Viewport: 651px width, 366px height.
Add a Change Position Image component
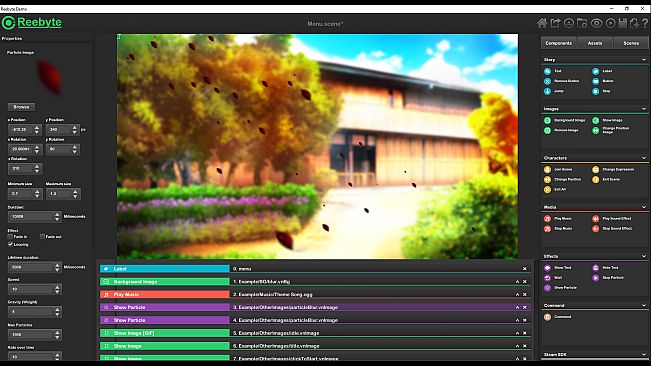pos(611,130)
